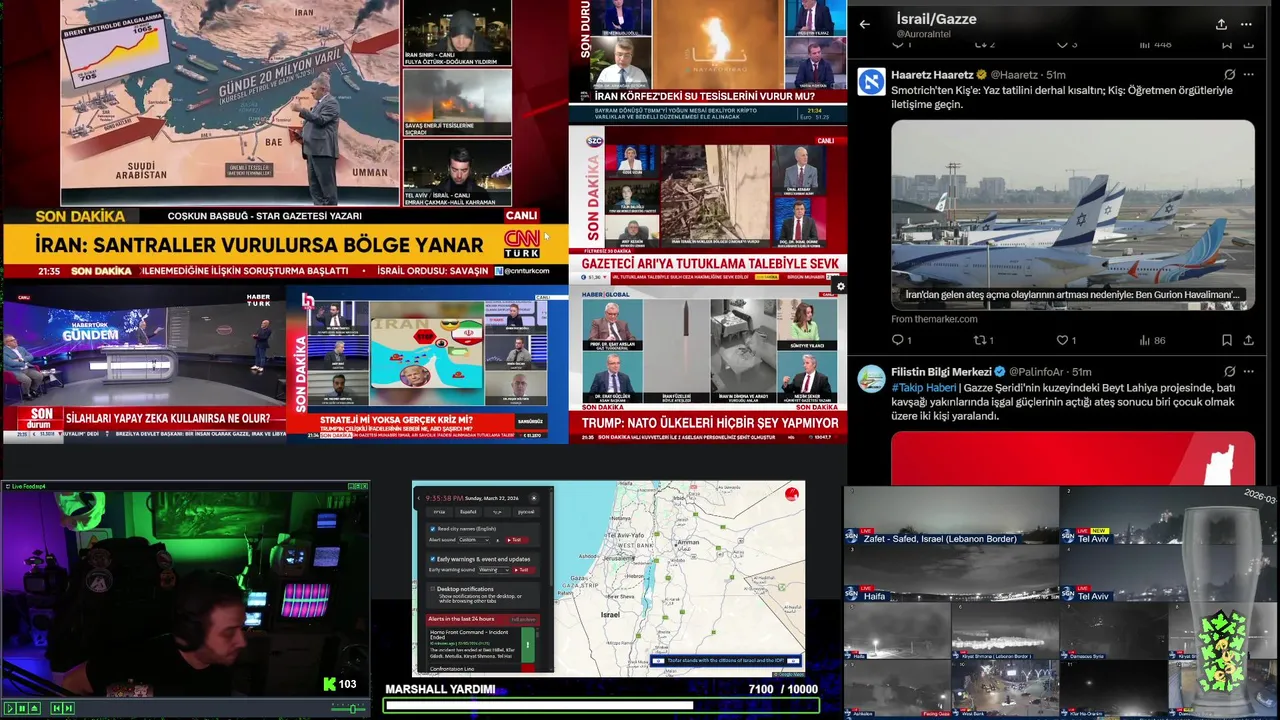Switch alert panel language to Arabic
This screenshot has width=1280, height=720.
[x=497, y=512]
